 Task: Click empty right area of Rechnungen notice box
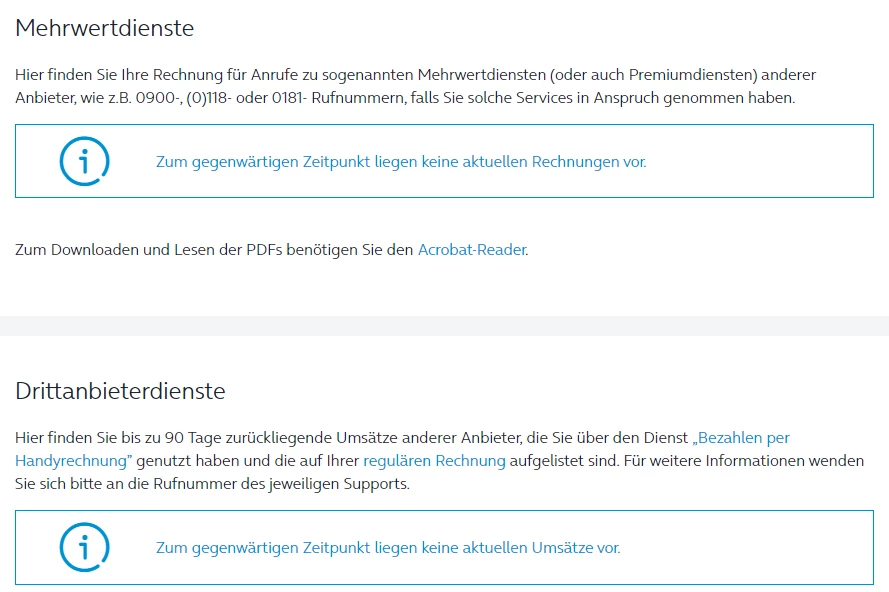(x=780, y=161)
